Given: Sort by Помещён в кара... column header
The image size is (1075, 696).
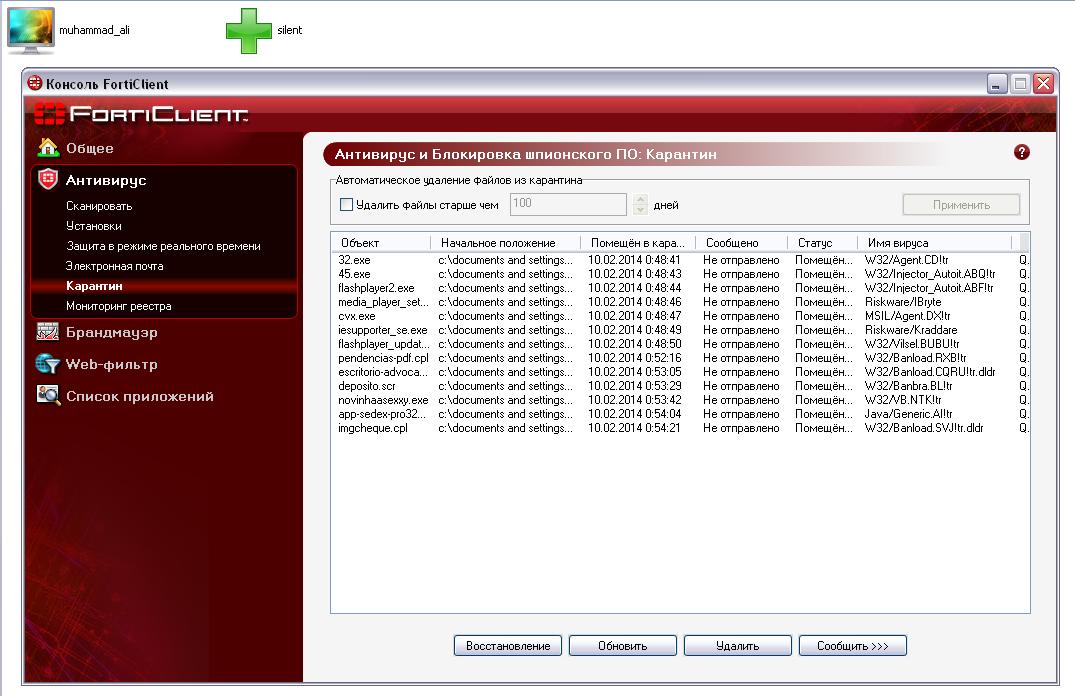Looking at the screenshot, I should tap(638, 243).
